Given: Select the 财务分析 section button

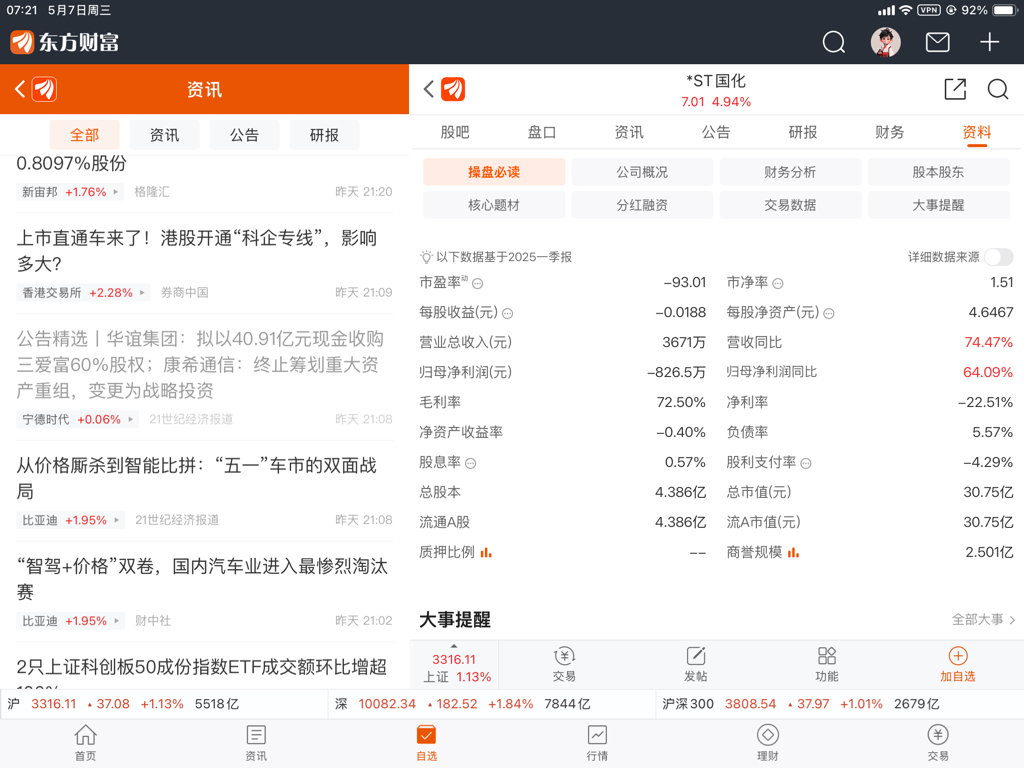Looking at the screenshot, I should pos(790,172).
